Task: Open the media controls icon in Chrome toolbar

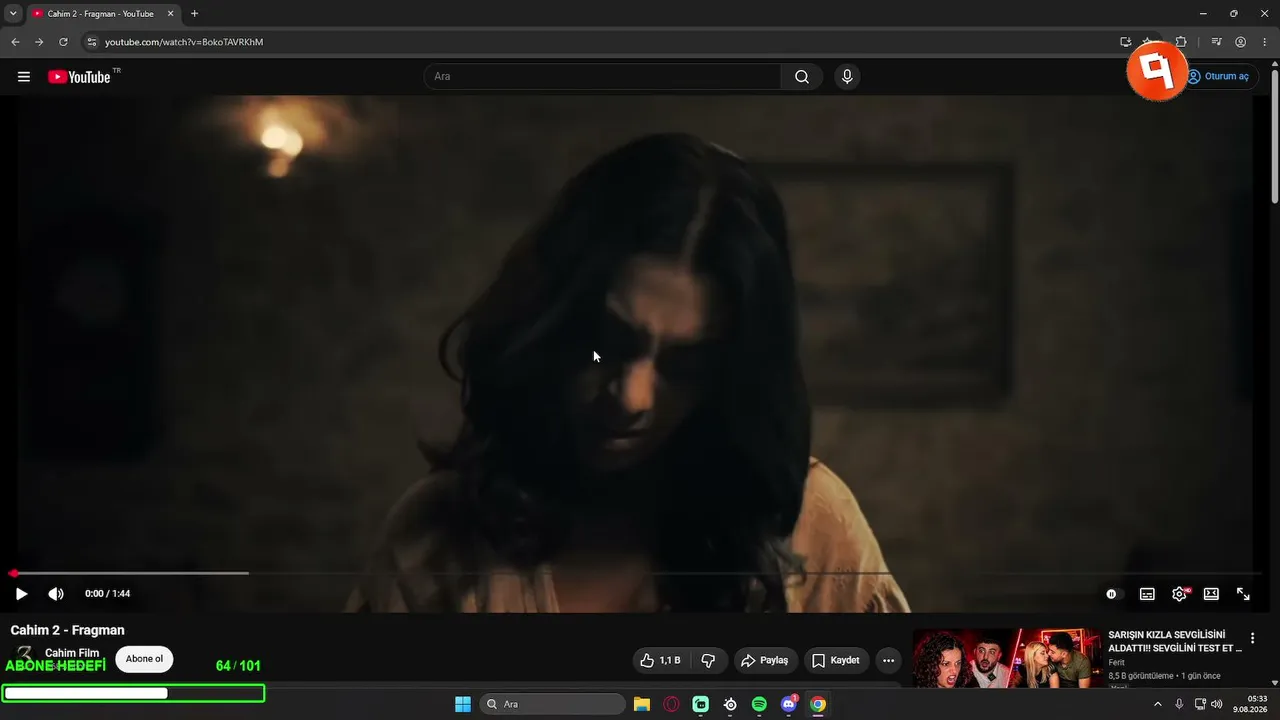Action: [1216, 42]
